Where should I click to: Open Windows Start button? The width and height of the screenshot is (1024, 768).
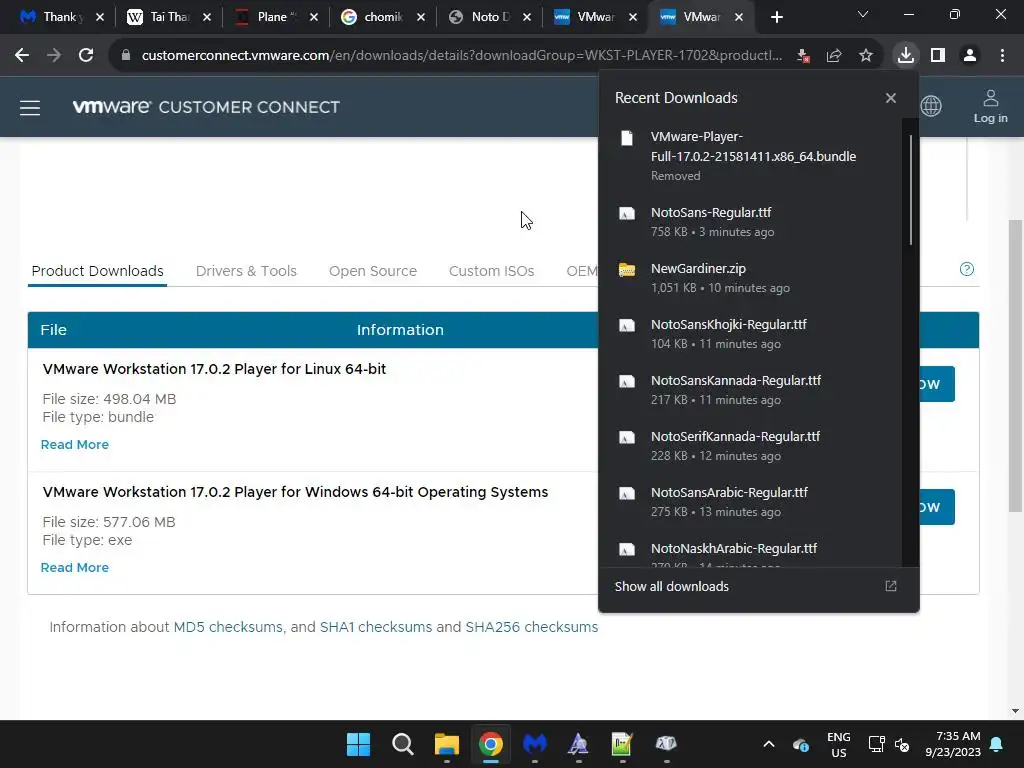click(359, 744)
